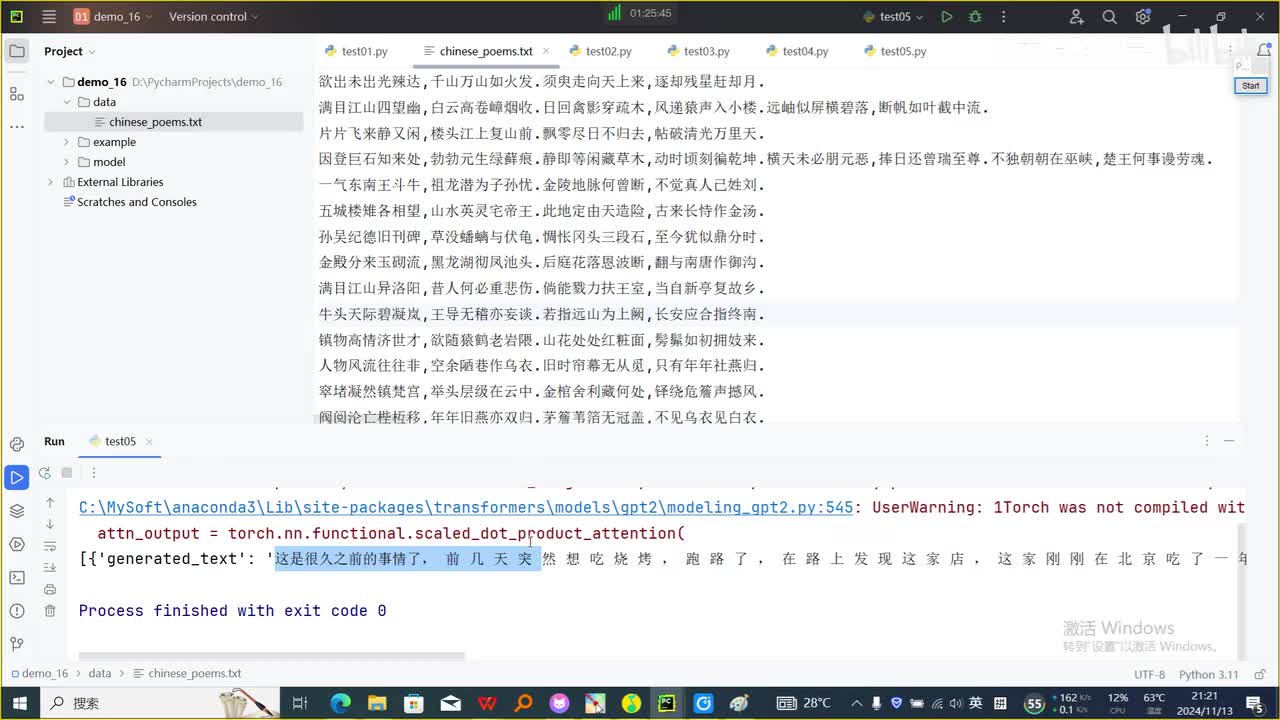
Task: Clear console with trash icon
Action: 50,611
